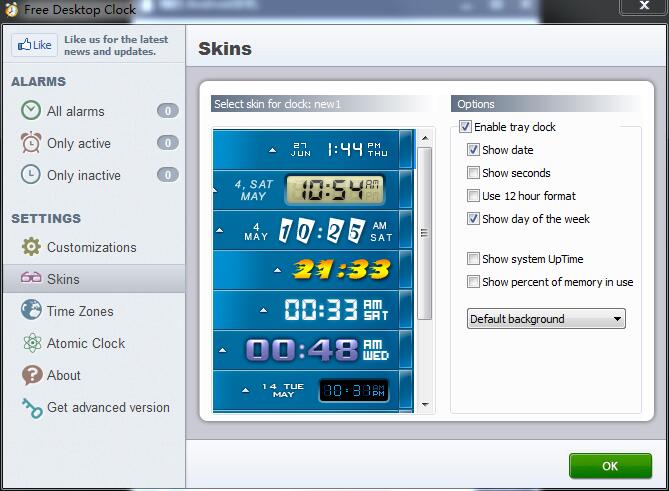Turn on Use 12 hour format
The height and width of the screenshot is (491, 669).
click(474, 196)
